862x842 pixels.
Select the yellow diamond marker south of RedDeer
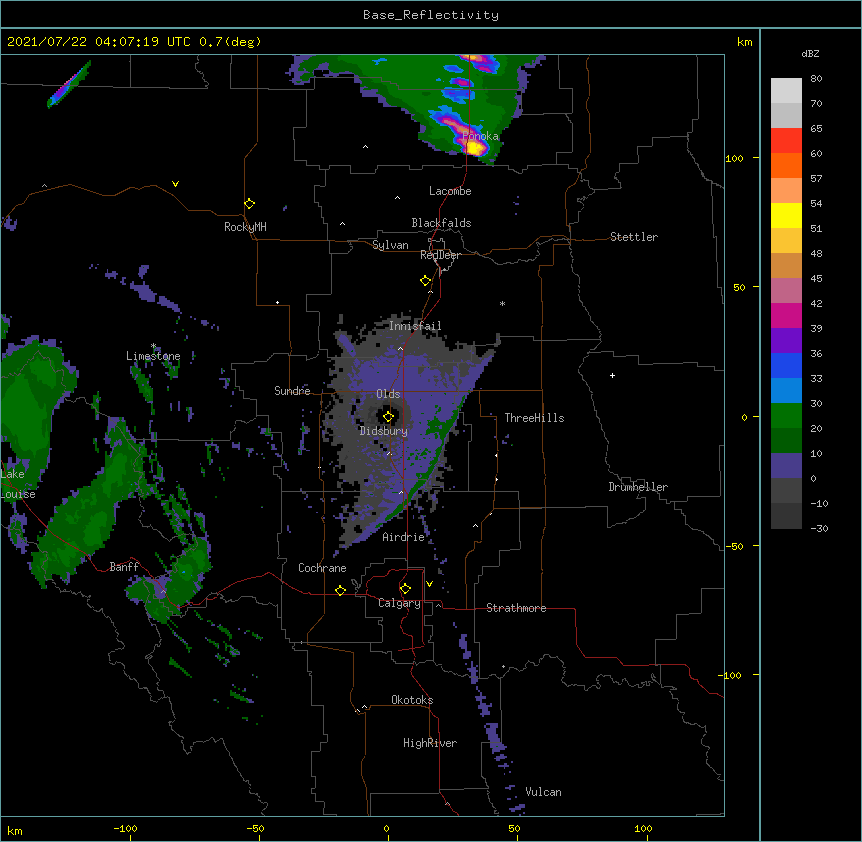tap(426, 281)
